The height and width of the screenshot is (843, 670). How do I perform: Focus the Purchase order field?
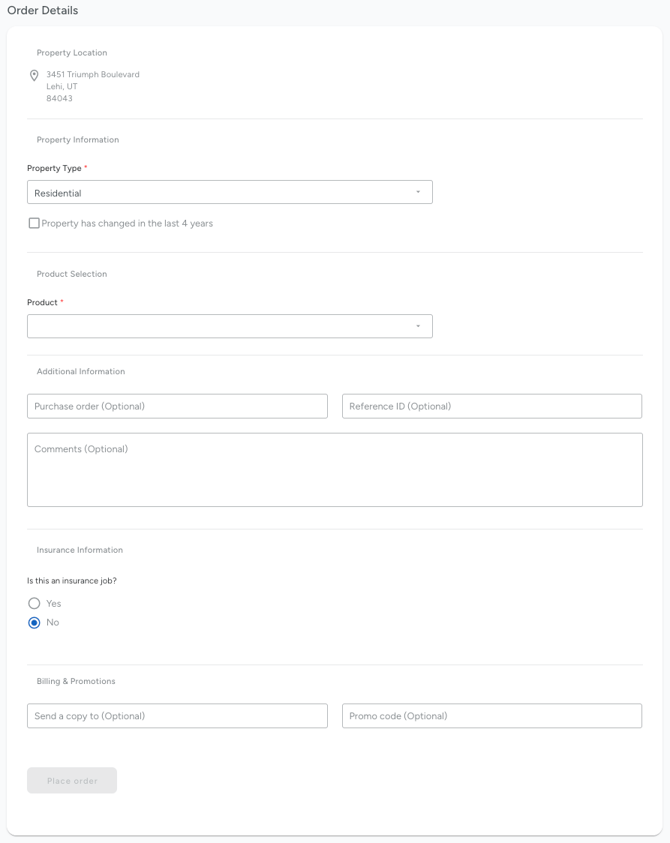[x=177, y=406]
